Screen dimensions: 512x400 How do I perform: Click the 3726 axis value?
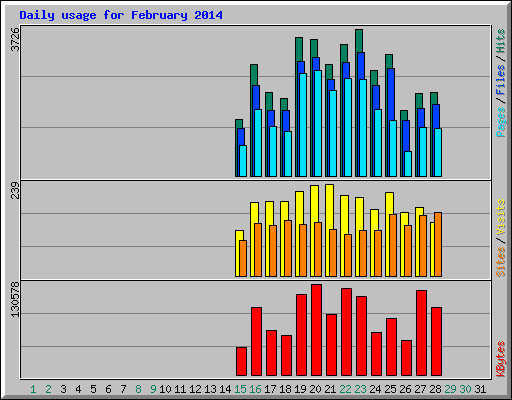[15, 39]
